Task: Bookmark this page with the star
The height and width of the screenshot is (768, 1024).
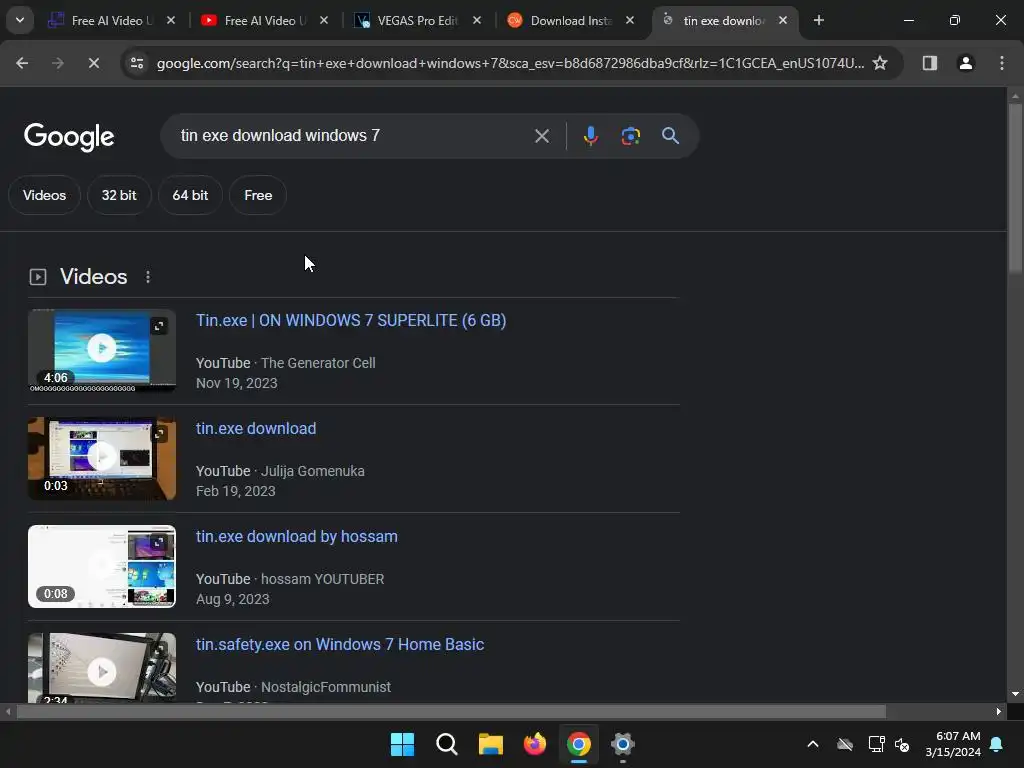Action: point(880,63)
